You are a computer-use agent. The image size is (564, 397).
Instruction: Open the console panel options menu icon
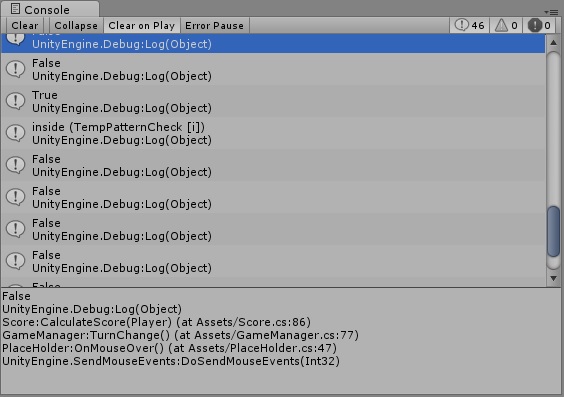[x=551, y=12]
